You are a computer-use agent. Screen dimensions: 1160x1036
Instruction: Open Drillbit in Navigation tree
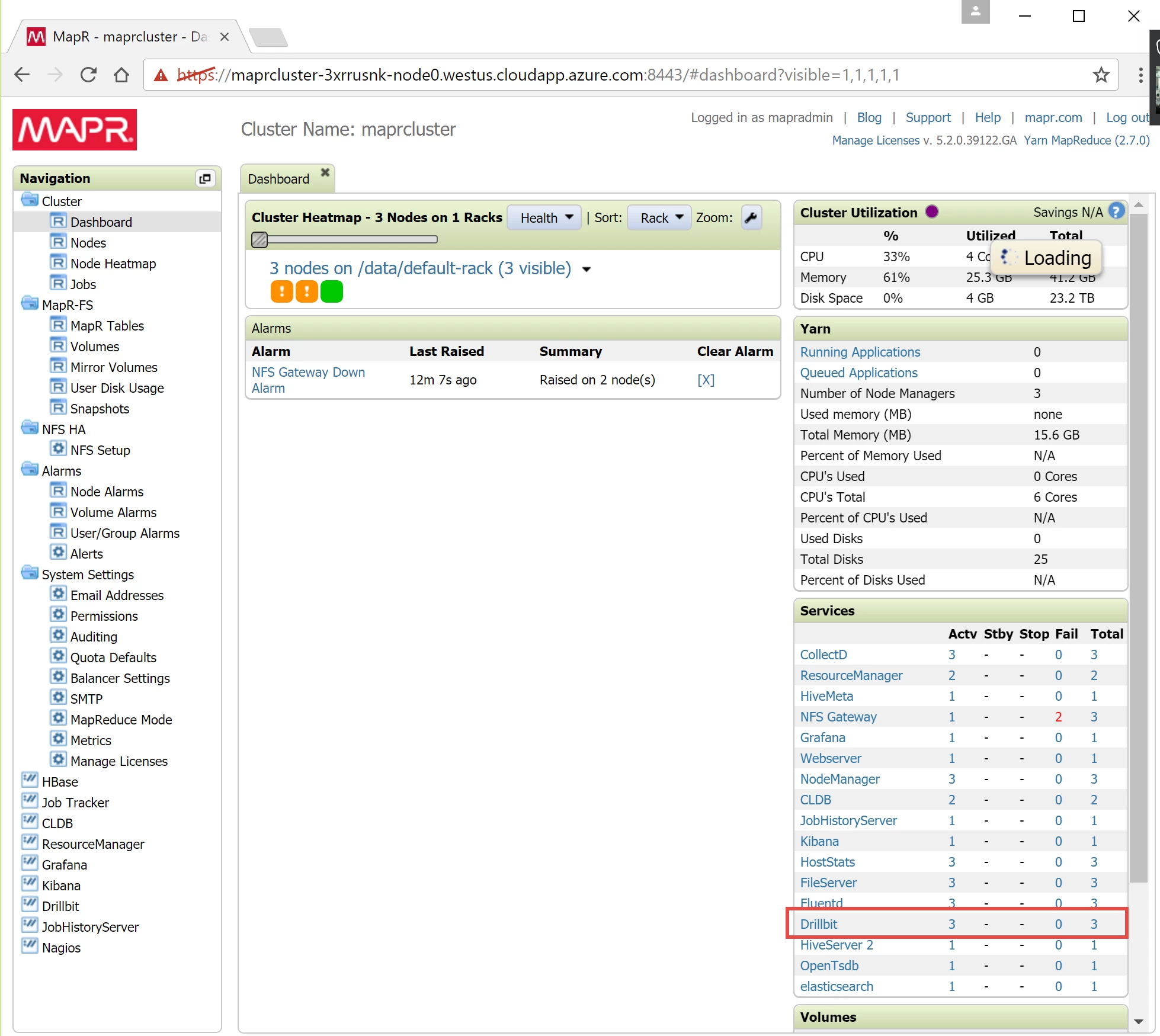pyautogui.click(x=60, y=906)
